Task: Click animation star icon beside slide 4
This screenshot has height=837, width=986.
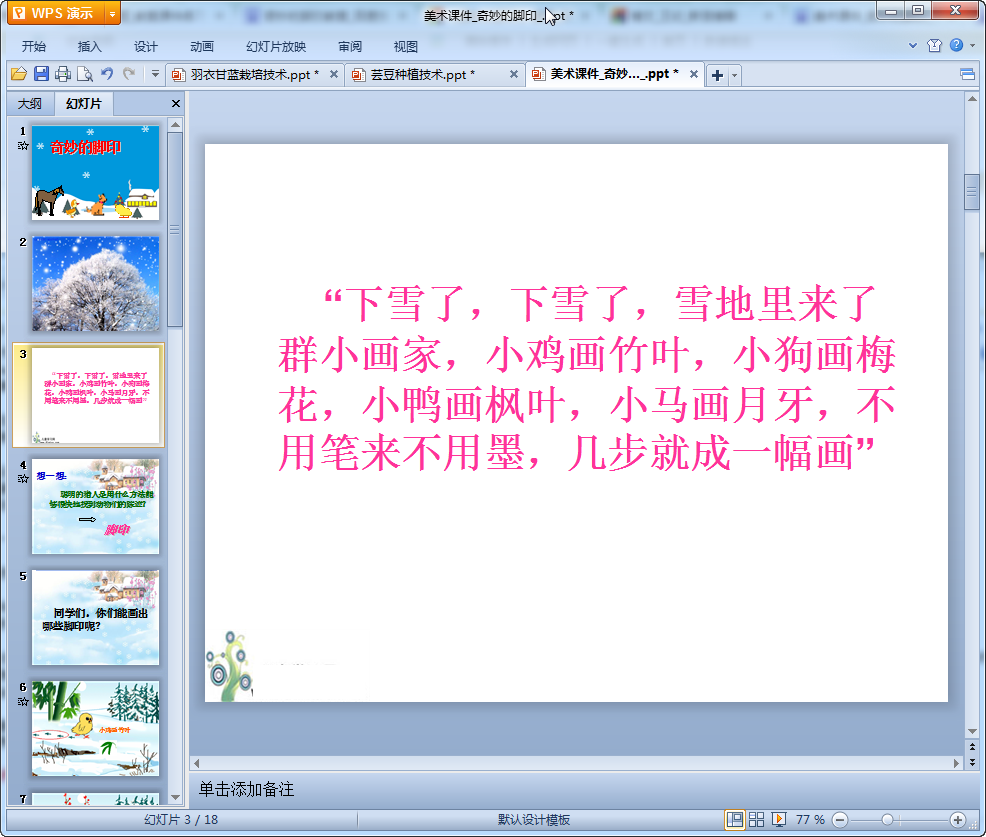Action: point(23,479)
